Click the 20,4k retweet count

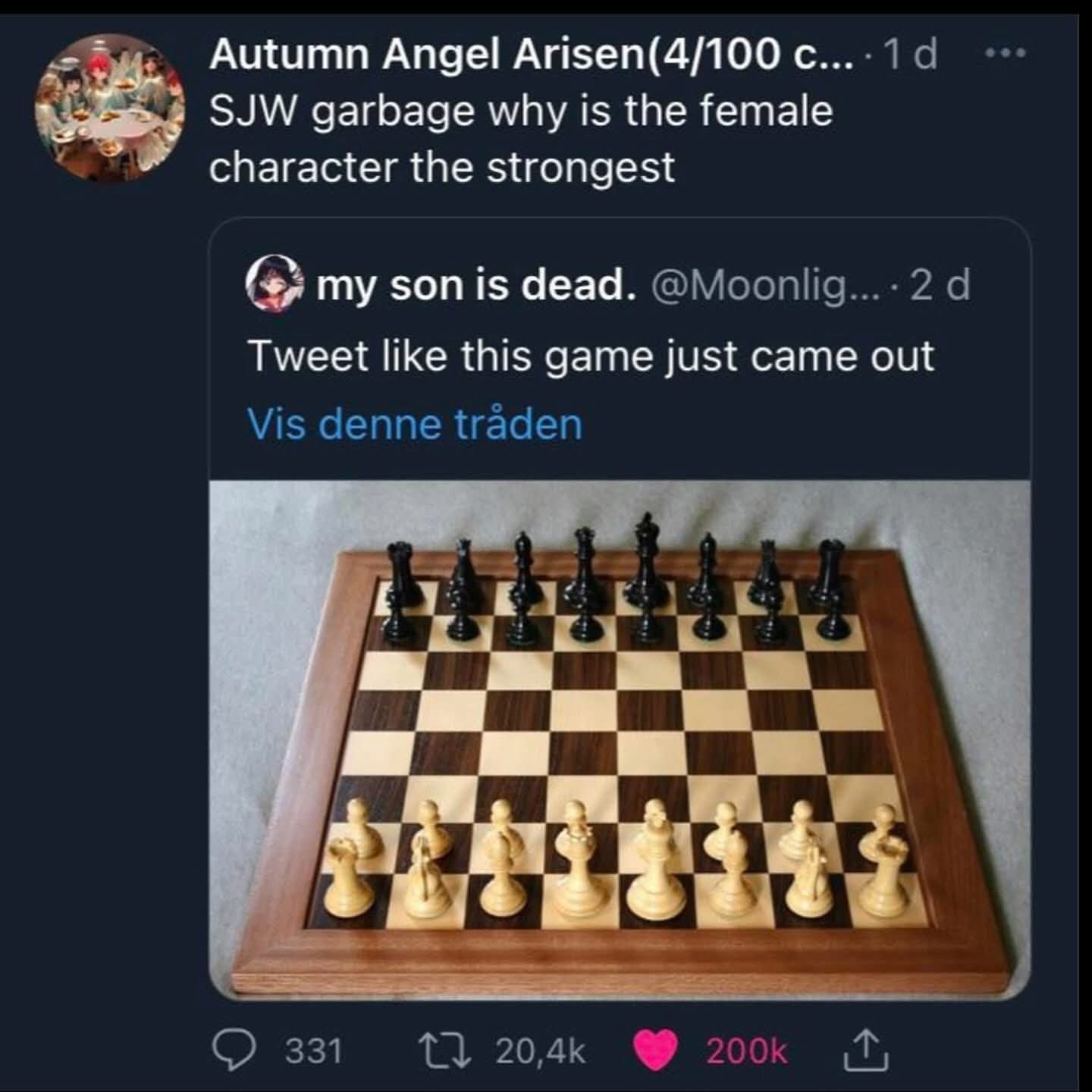[x=540, y=1052]
